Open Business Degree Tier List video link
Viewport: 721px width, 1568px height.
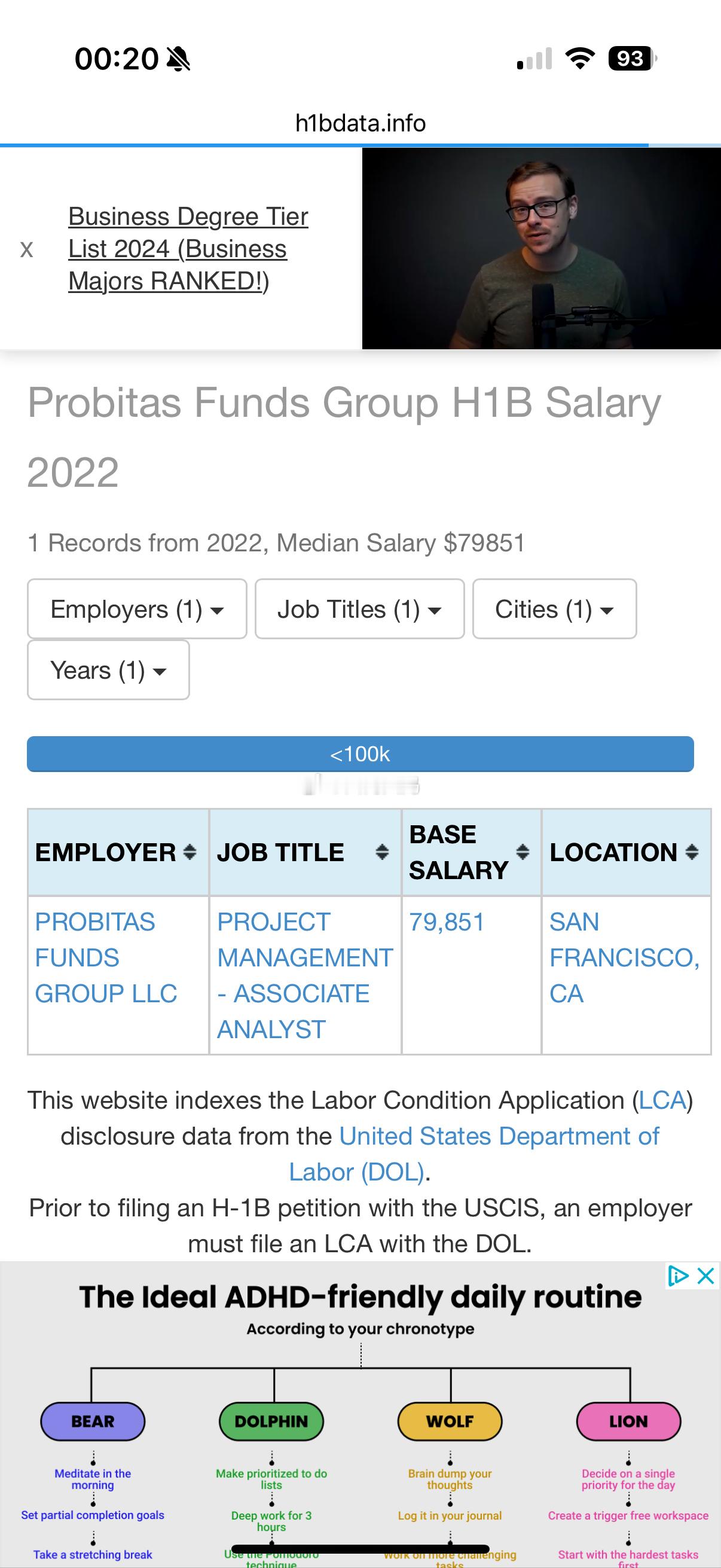coord(188,248)
